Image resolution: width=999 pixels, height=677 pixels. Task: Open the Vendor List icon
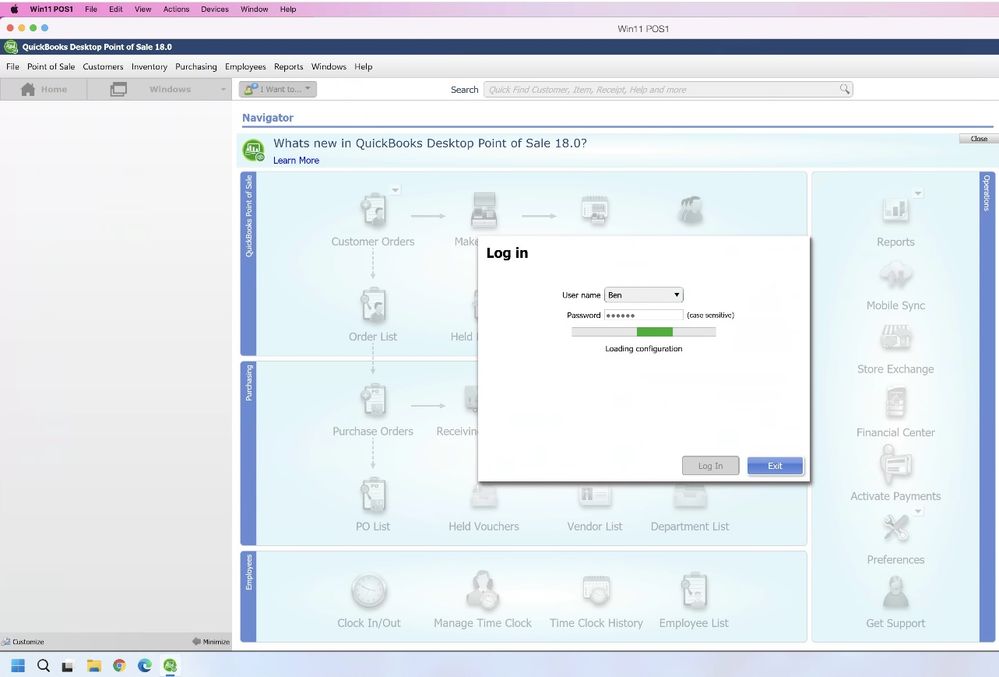595,495
